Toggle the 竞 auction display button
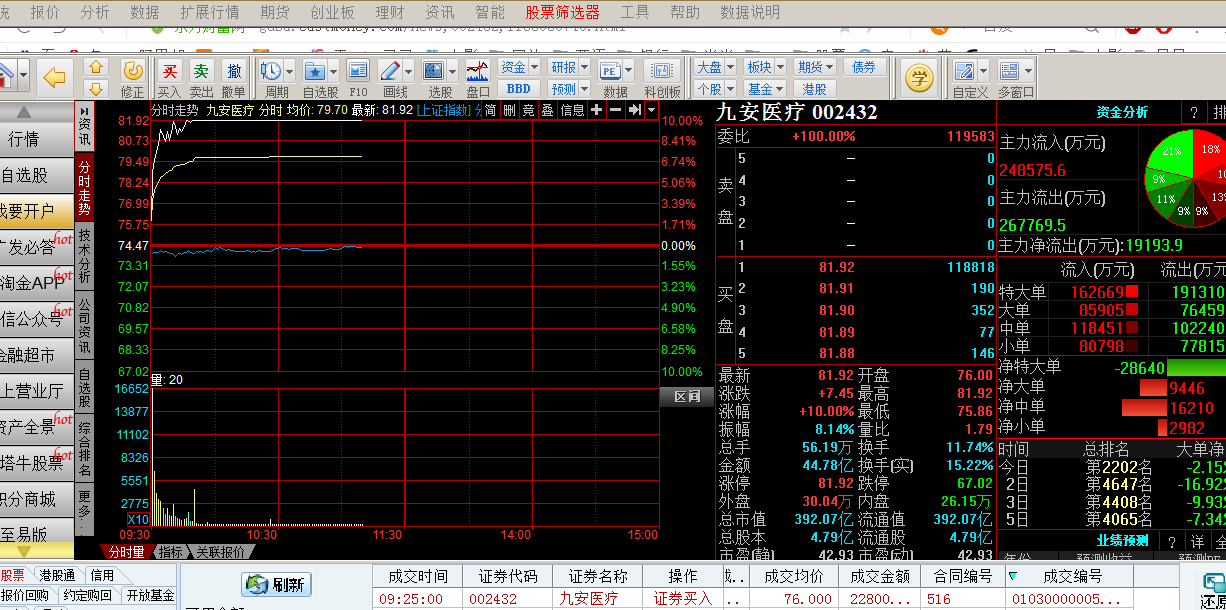The width and height of the screenshot is (1226, 610). point(528,110)
